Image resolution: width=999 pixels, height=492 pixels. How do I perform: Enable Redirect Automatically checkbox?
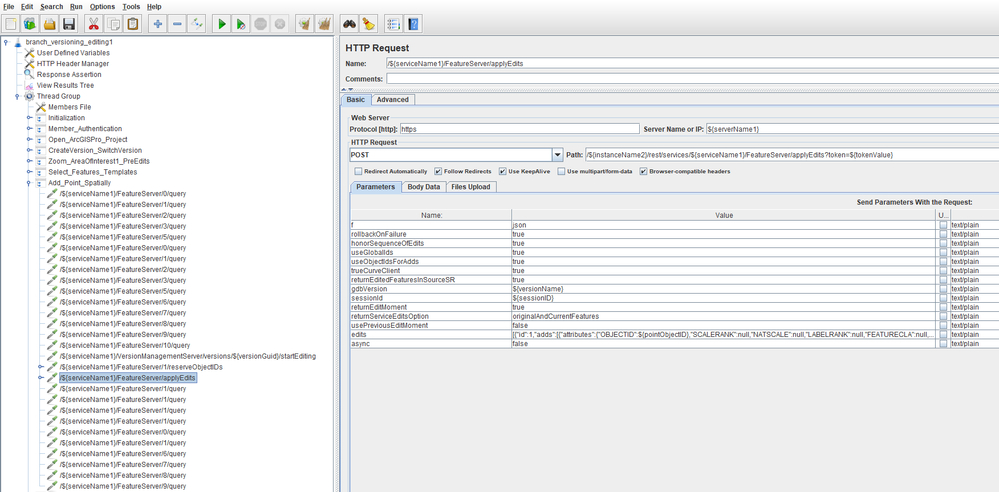click(356, 172)
